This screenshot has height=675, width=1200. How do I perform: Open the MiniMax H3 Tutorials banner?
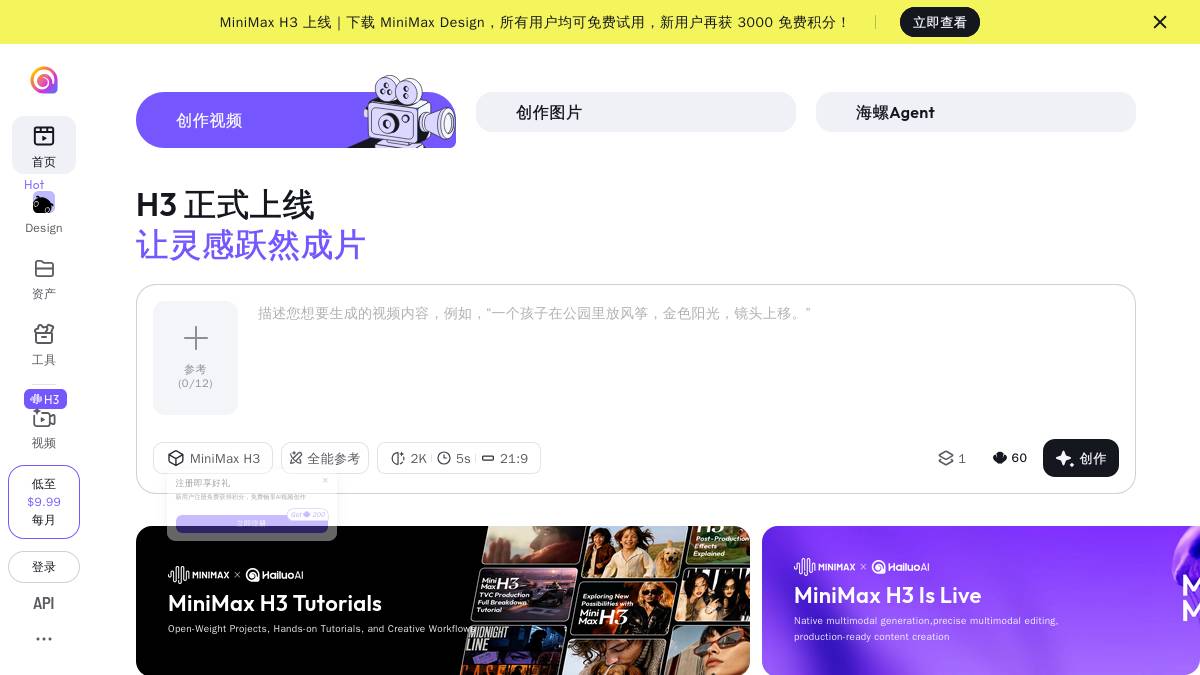(x=443, y=600)
